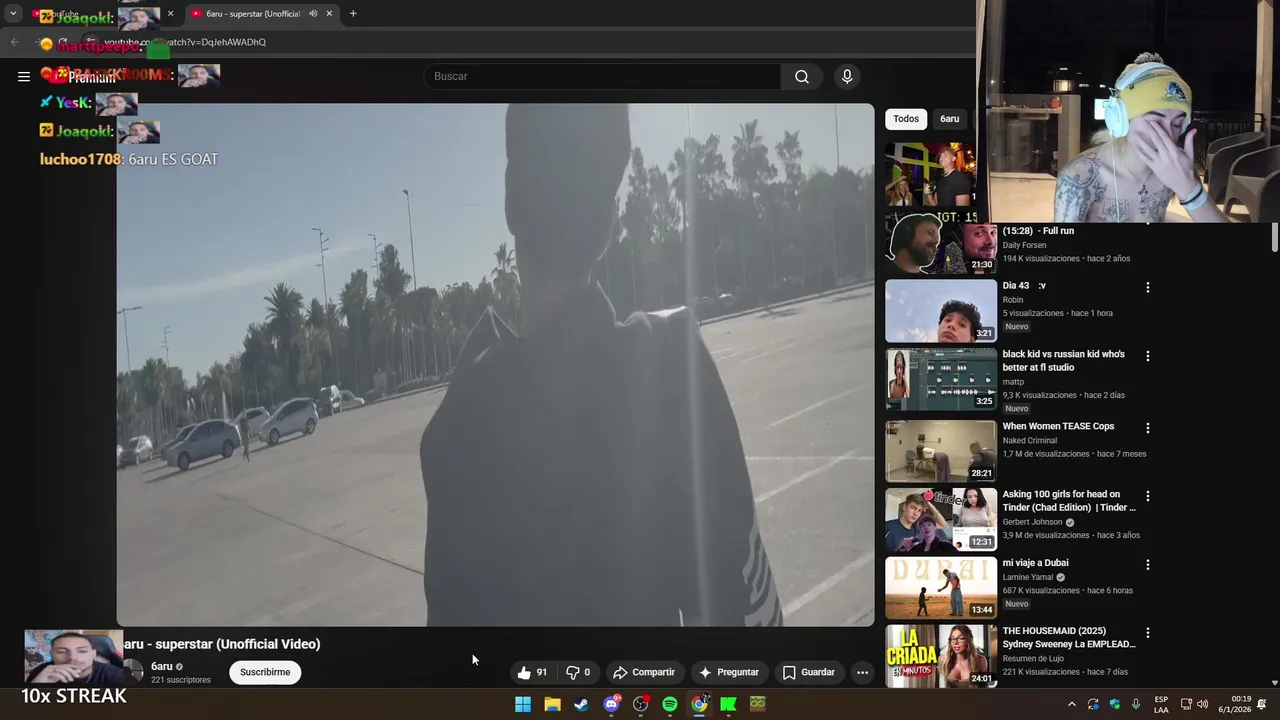Share the video via Compartir

[x=644, y=672]
